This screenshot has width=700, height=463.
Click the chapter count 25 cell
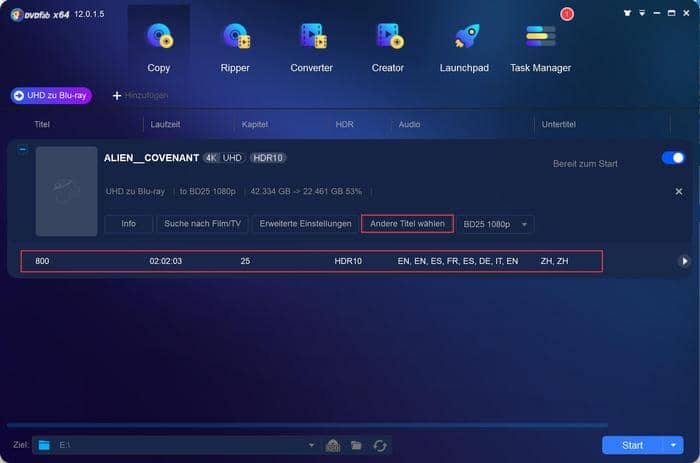pos(245,261)
